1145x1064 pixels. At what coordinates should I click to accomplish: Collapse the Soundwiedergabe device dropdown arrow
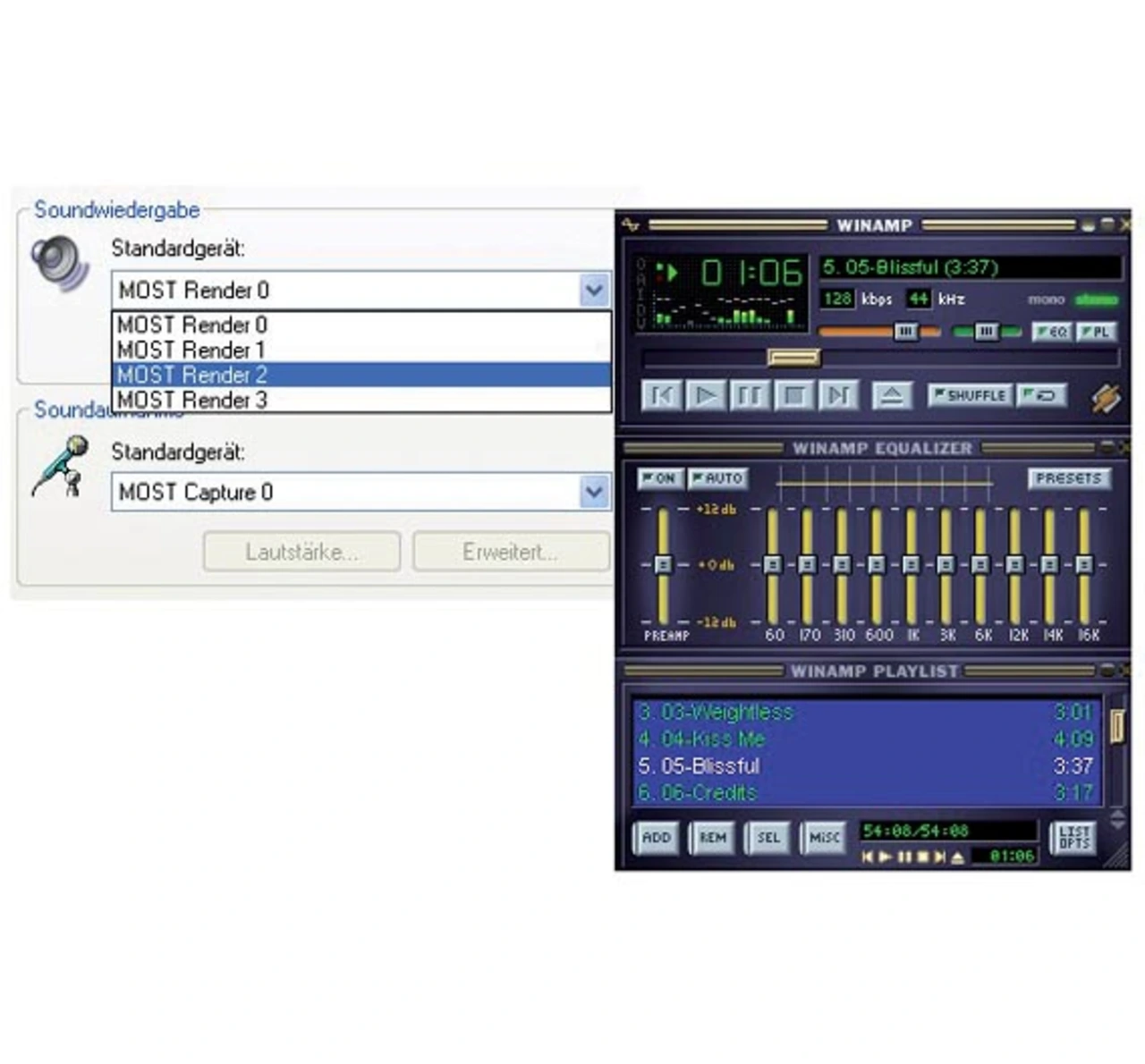(x=594, y=290)
